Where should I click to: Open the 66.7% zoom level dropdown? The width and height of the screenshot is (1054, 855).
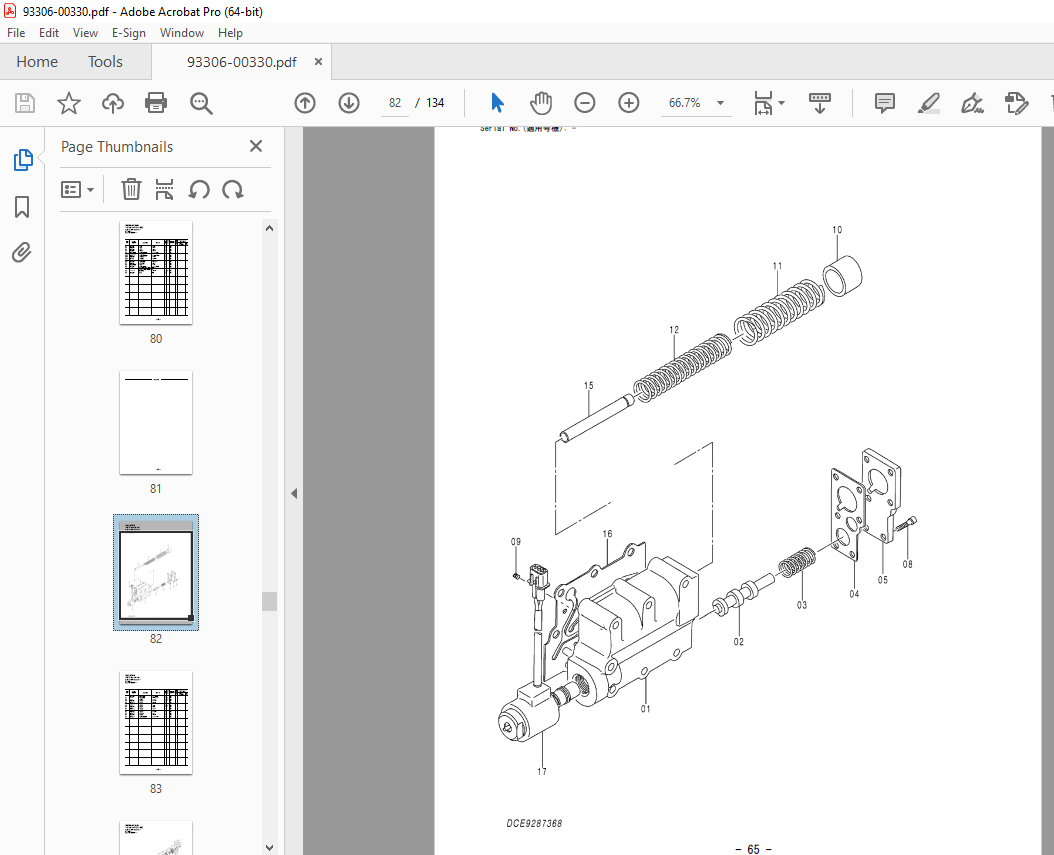(721, 103)
